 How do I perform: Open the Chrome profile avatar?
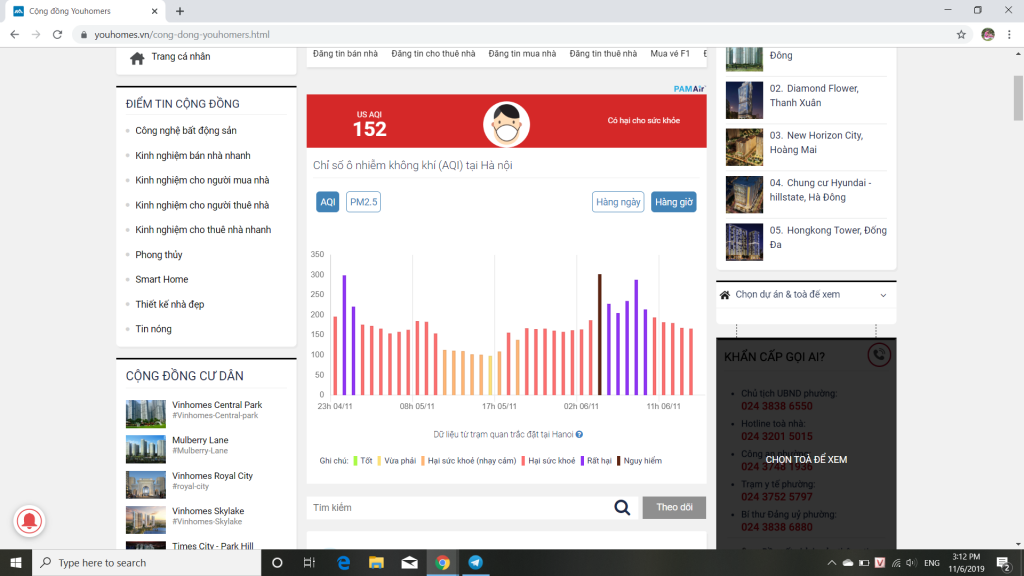point(987,35)
